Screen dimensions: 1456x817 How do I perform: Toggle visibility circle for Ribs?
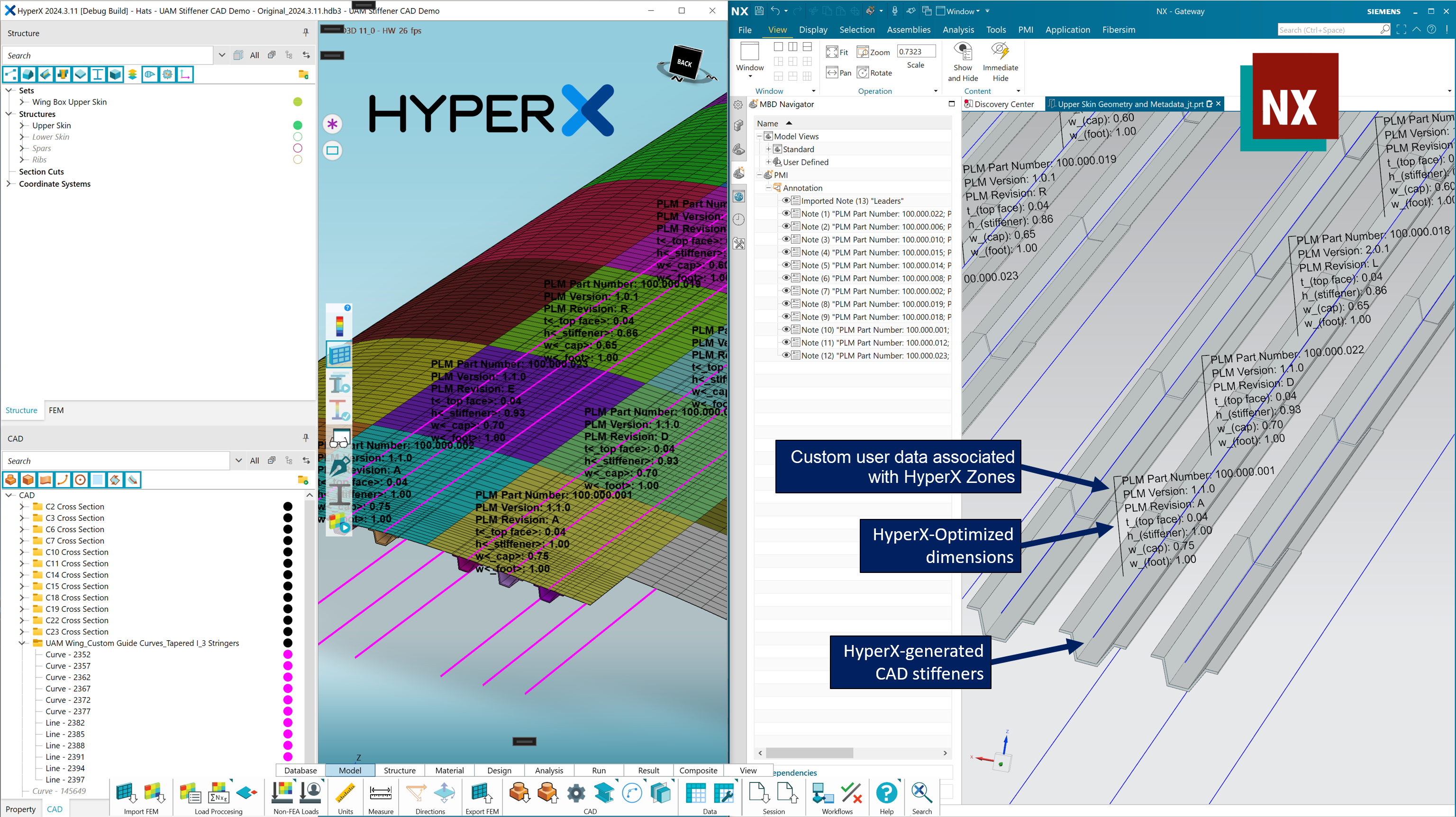click(x=298, y=159)
